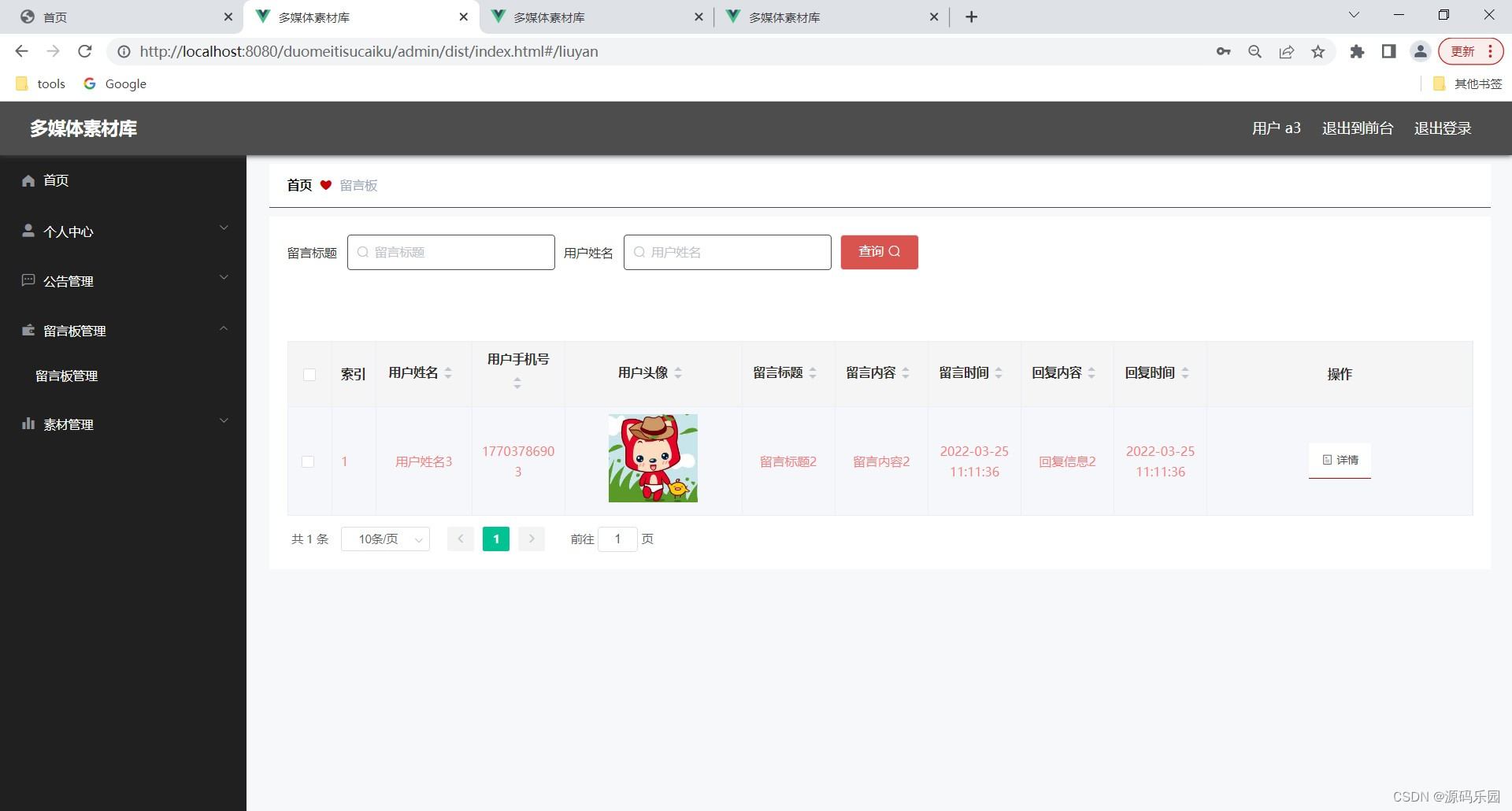Click the 首页 home icon in sidebar
The height and width of the screenshot is (811, 1512).
[28, 180]
